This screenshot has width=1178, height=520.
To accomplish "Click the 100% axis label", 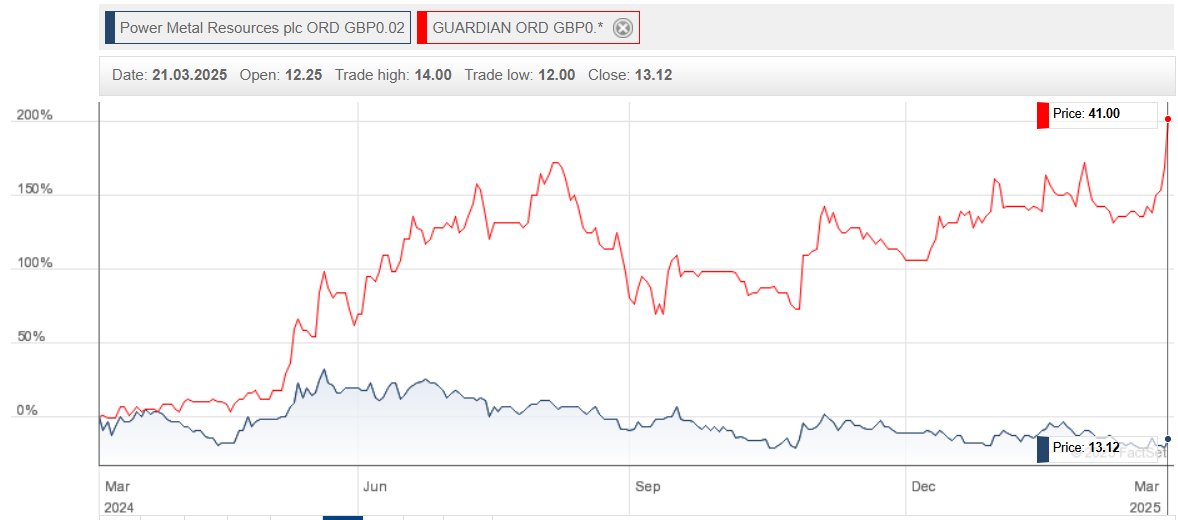I will (36, 264).
